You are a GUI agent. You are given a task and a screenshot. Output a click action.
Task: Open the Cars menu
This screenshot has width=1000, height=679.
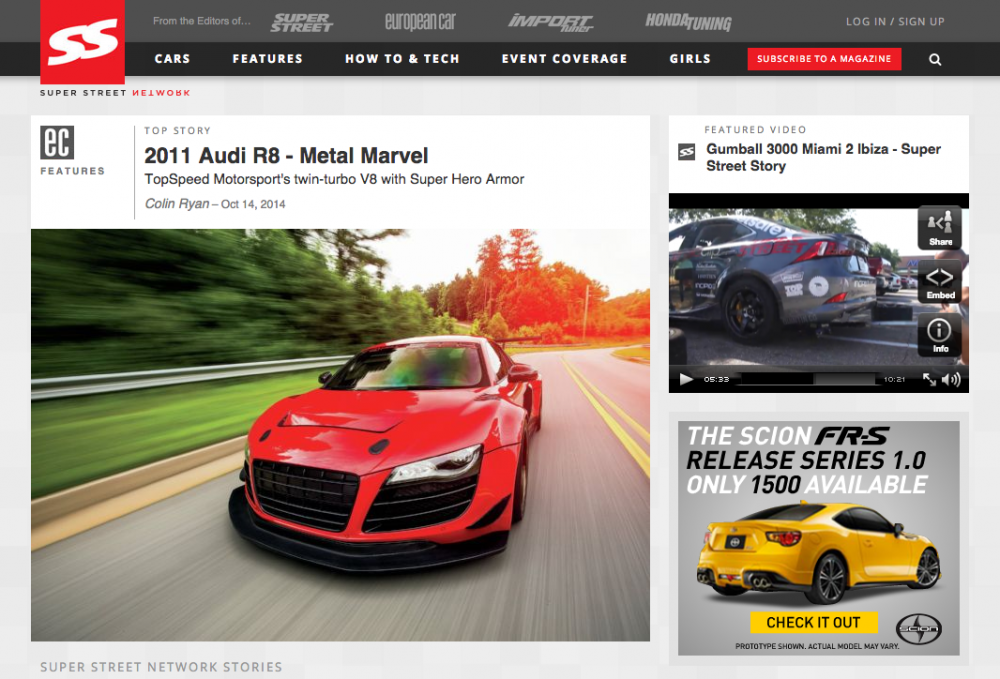(172, 59)
